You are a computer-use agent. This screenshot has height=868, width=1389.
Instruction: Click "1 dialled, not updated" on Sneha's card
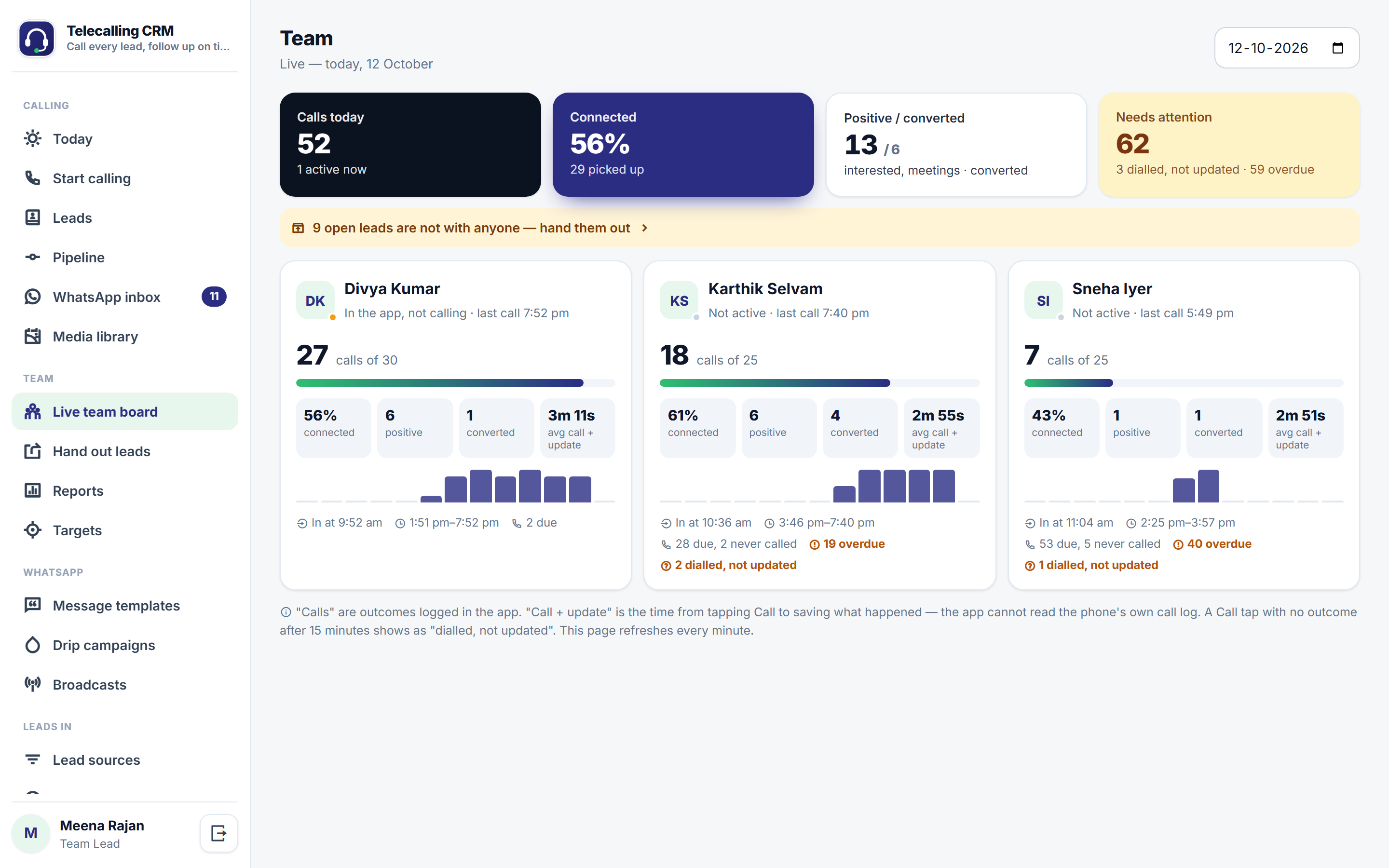tap(1092, 565)
